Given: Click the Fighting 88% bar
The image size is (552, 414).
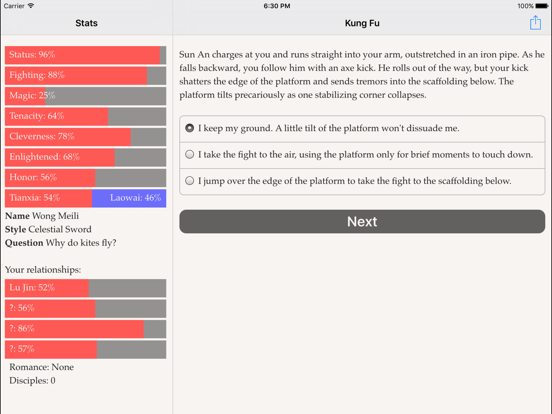Looking at the screenshot, I should click(x=86, y=75).
